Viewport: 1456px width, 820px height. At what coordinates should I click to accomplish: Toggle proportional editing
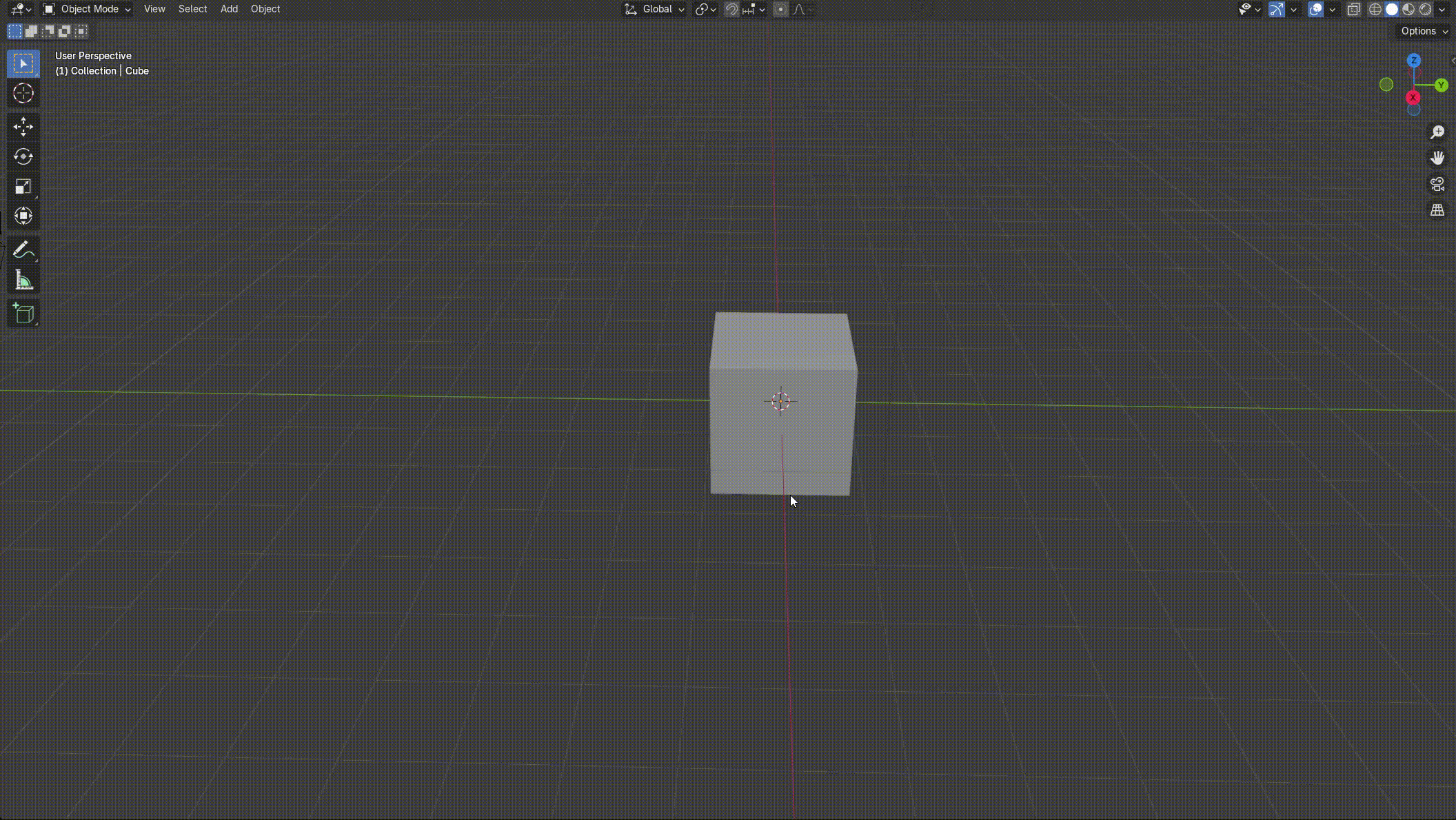pos(780,9)
